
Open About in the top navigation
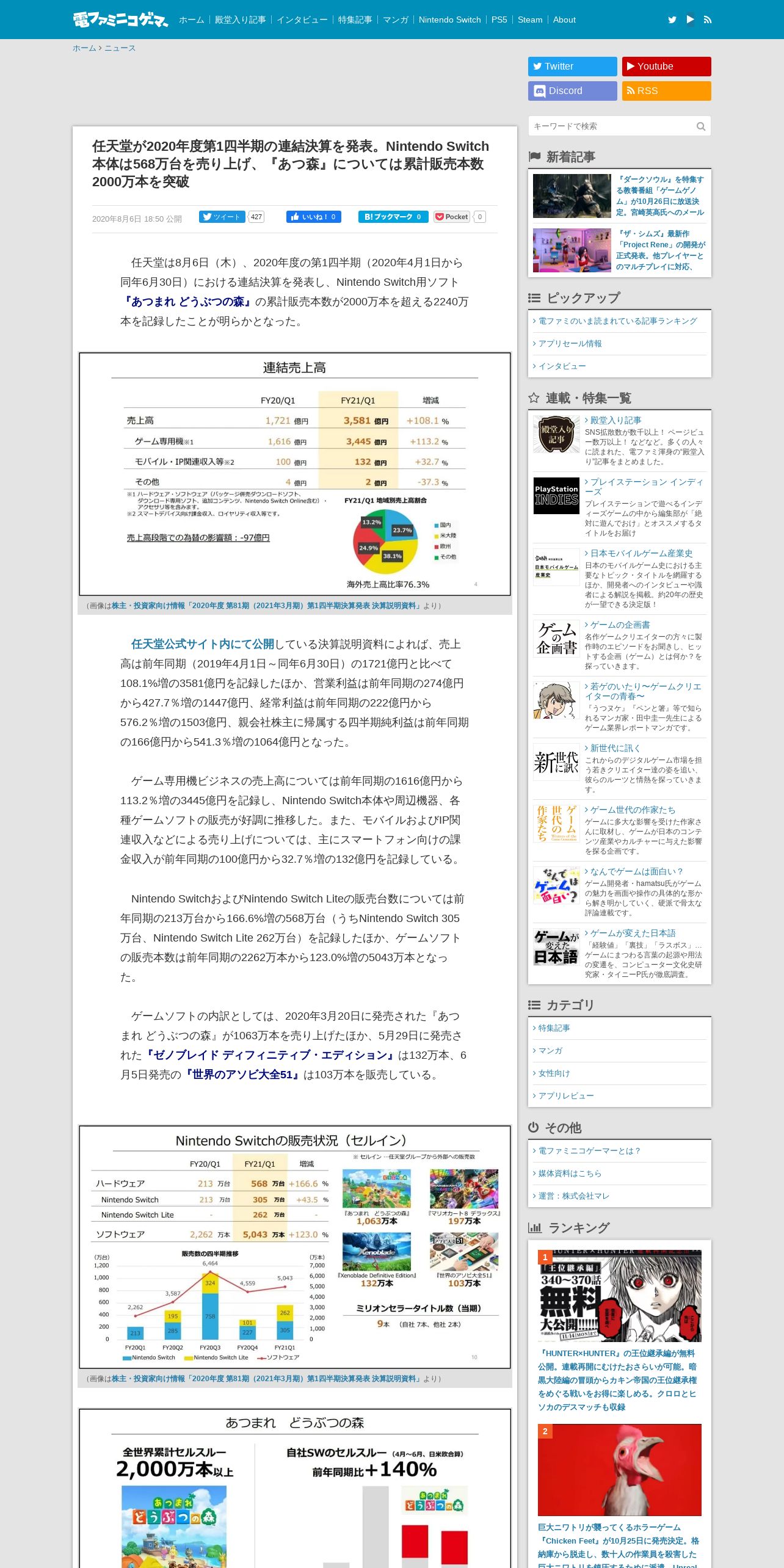[564, 20]
